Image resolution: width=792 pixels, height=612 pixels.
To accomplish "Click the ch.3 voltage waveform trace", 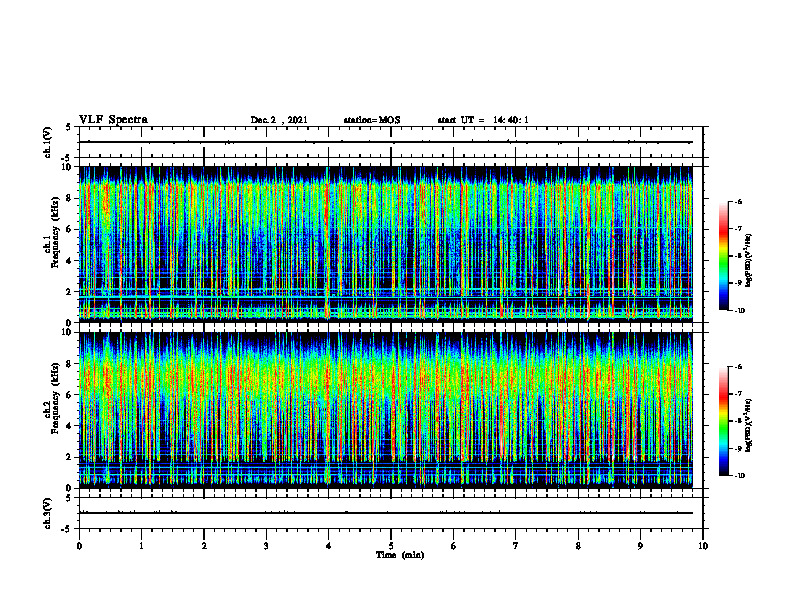I will [x=385, y=513].
